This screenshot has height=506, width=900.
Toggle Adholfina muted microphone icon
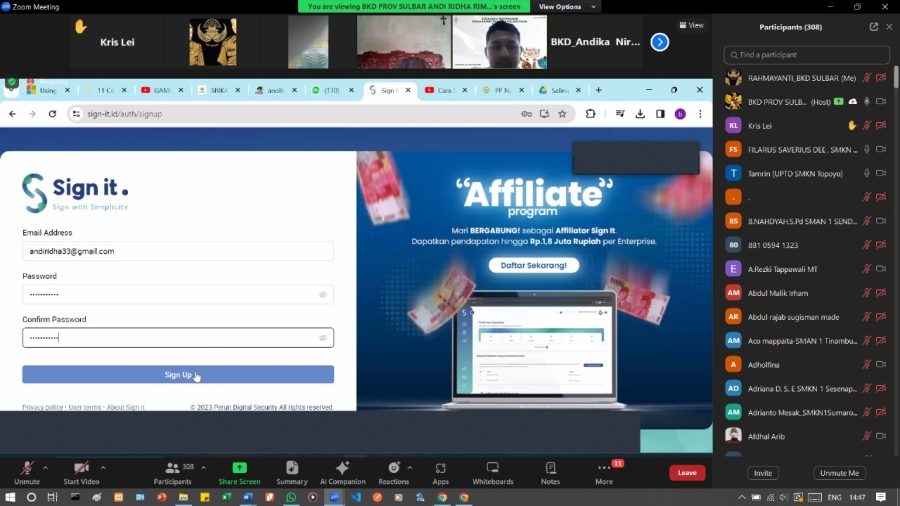(867, 364)
